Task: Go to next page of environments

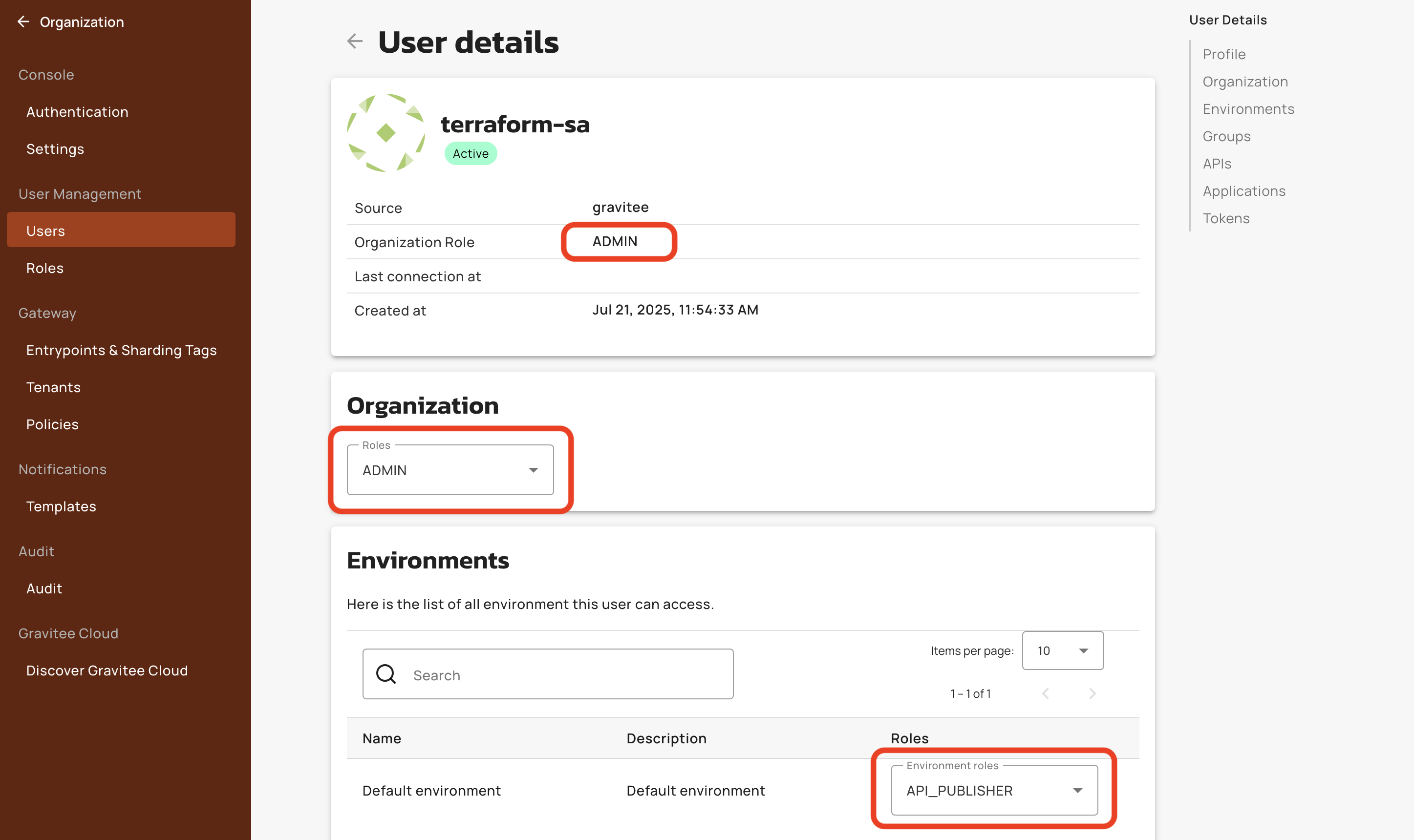Action: pyautogui.click(x=1093, y=693)
